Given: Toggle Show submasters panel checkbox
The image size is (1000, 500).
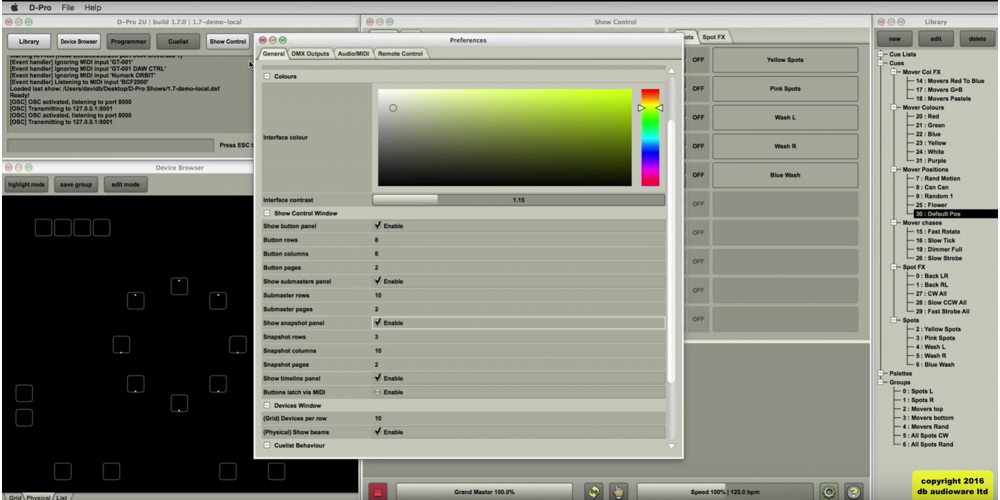Looking at the screenshot, I should pyautogui.click(x=378, y=281).
